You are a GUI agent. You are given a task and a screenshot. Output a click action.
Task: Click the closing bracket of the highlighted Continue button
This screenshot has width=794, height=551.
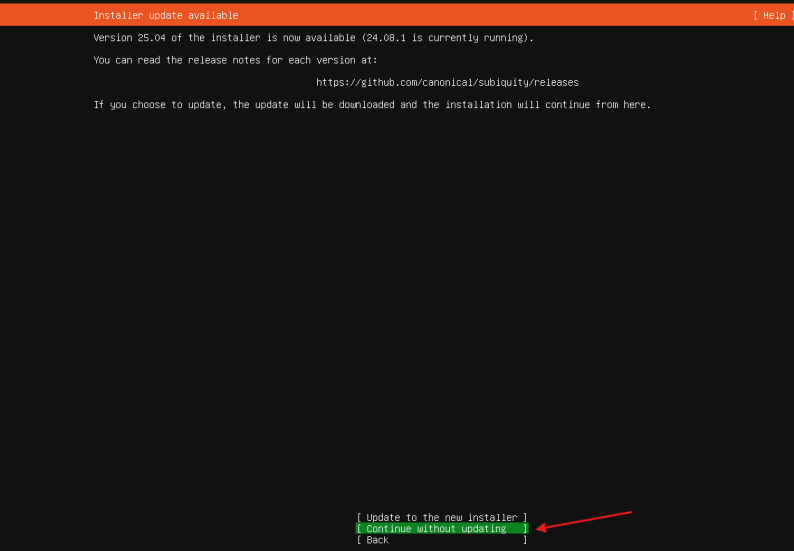pyautogui.click(x=524, y=528)
